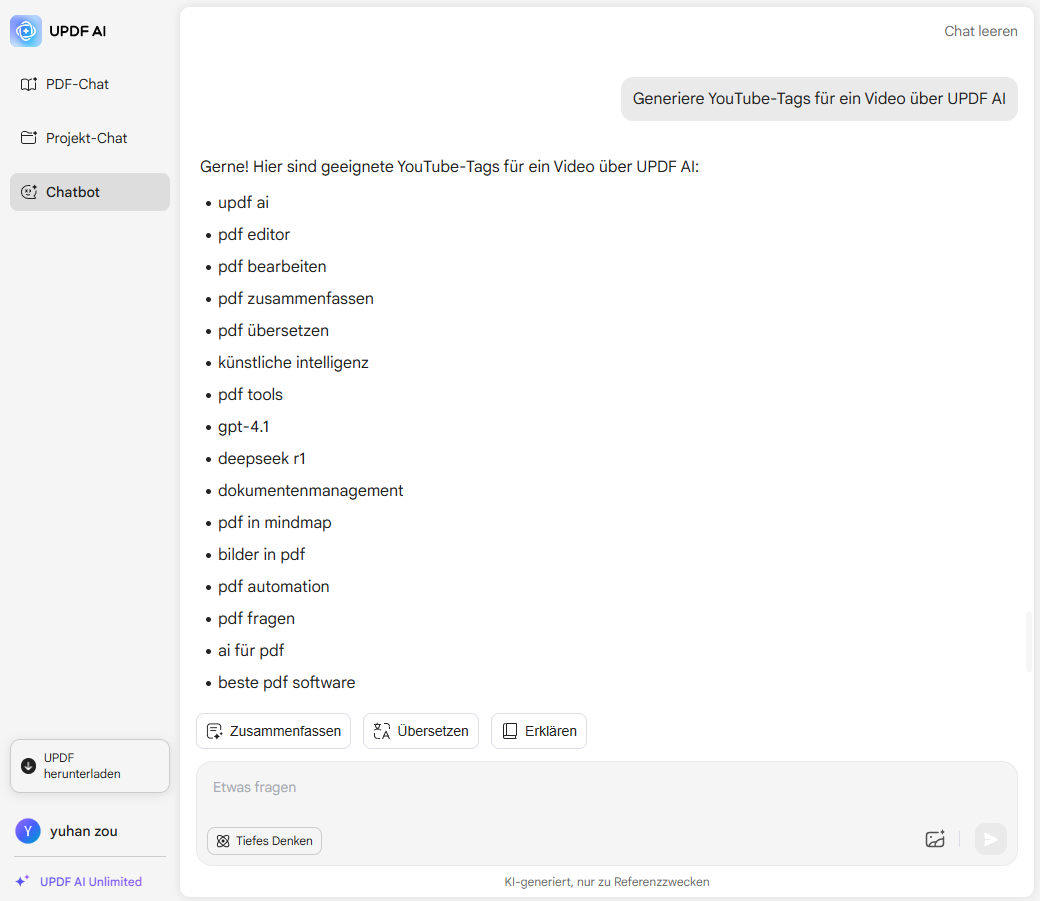Click the tag 'künstliche intelligenz'
Image resolution: width=1040 pixels, height=901 pixels.
(293, 362)
